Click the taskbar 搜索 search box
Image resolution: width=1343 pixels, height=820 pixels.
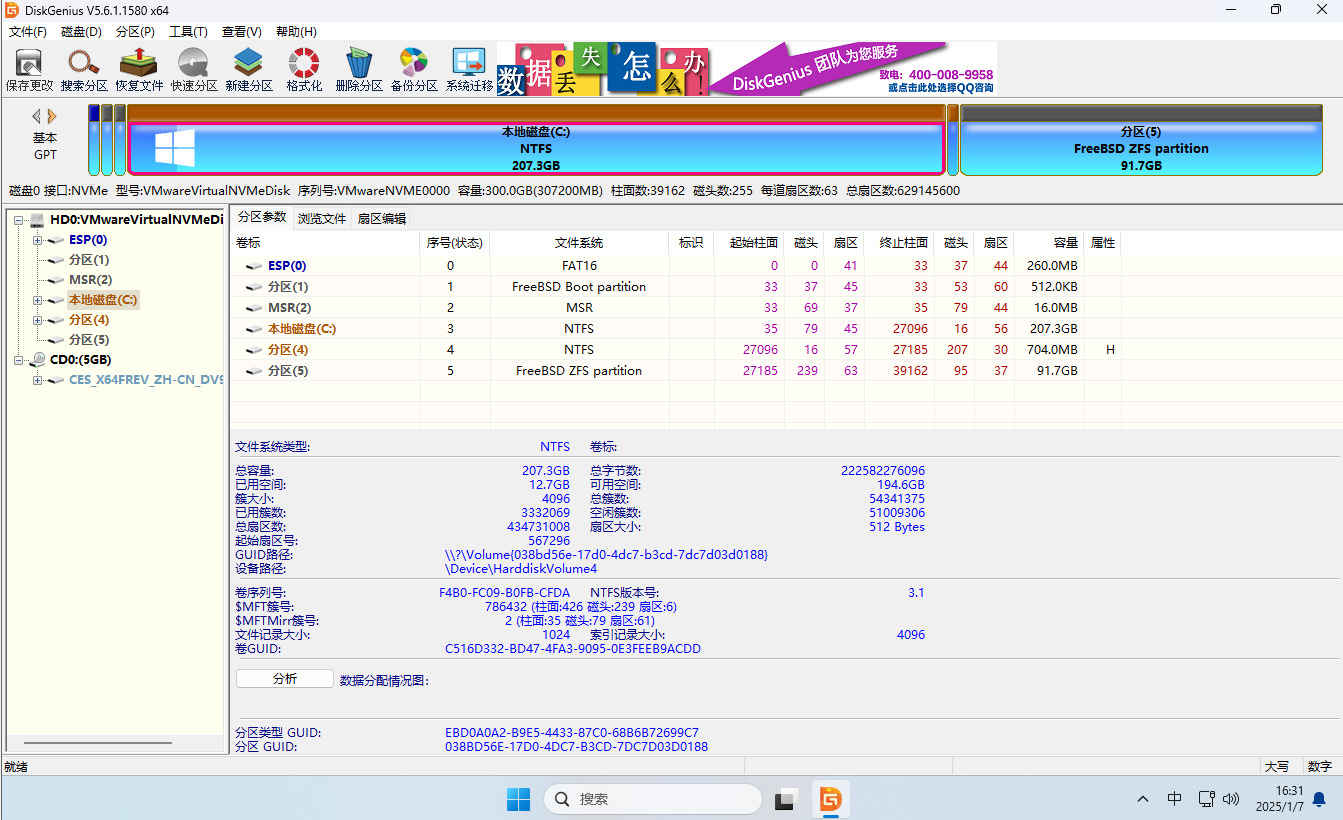tap(653, 799)
